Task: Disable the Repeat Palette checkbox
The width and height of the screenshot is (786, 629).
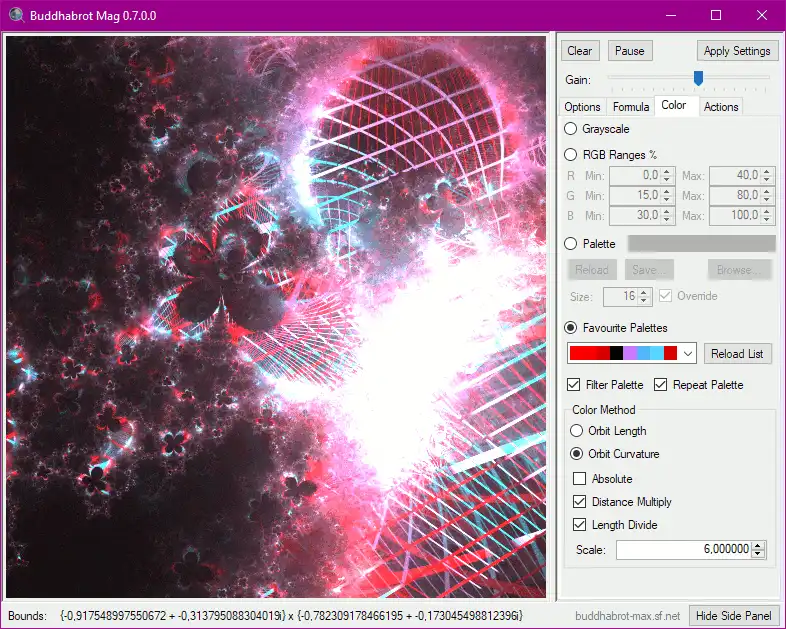Action: pyautogui.click(x=661, y=385)
